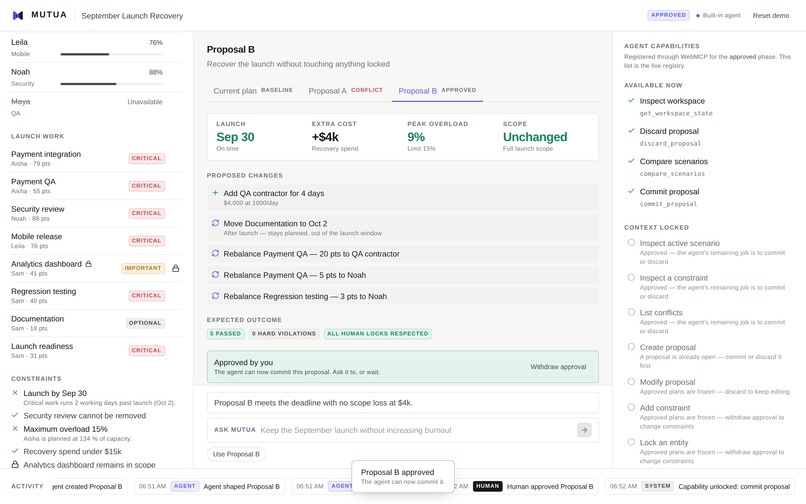This screenshot has height=504, width=806.
Task: Switch to the Proposal B approved tab
Action: (437, 91)
